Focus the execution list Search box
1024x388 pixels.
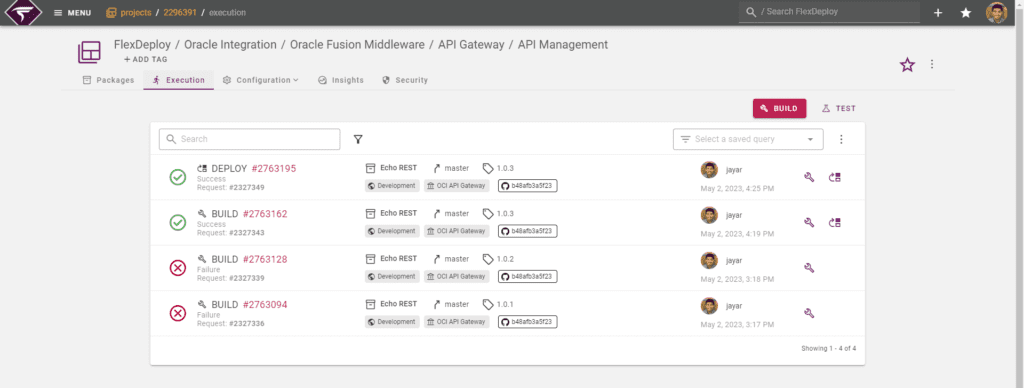coord(249,139)
